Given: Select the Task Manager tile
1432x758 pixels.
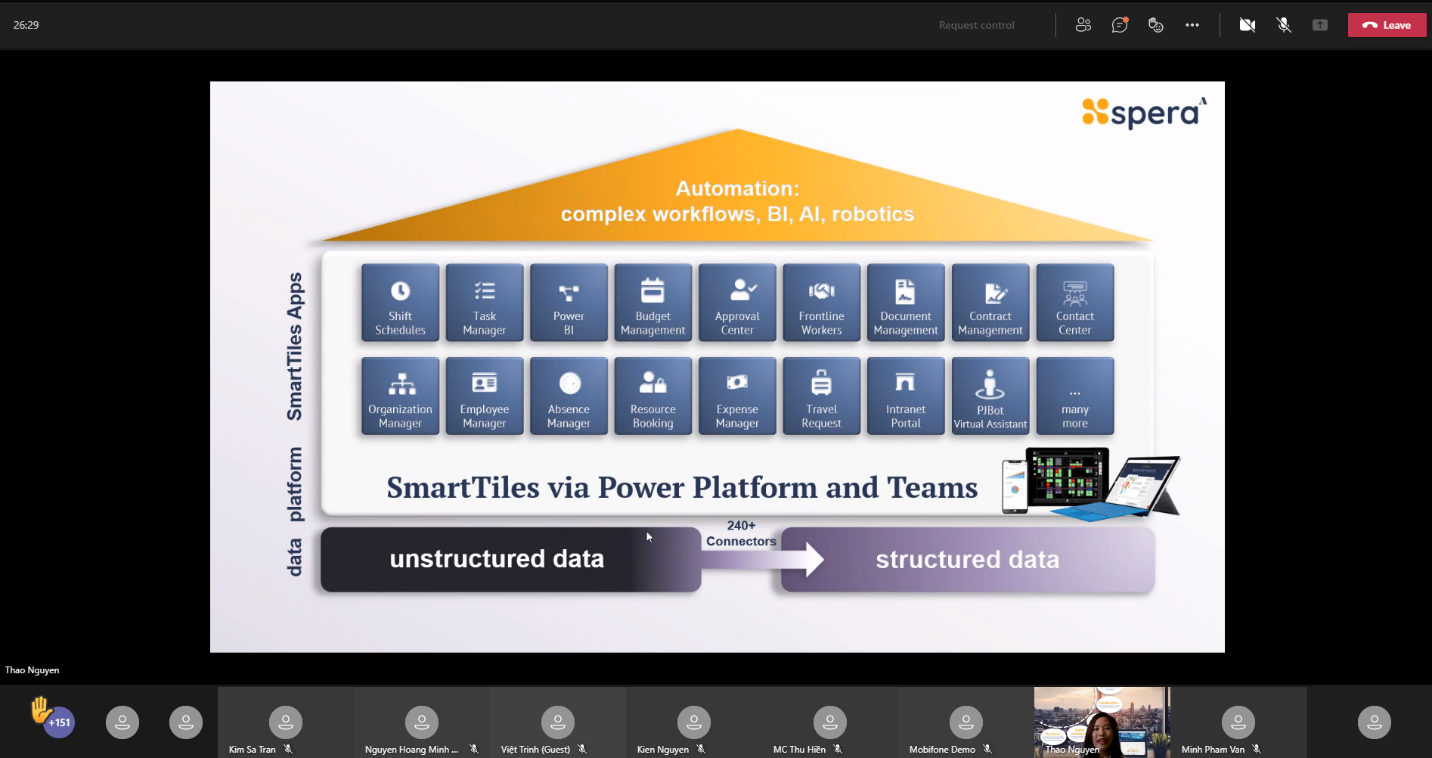Looking at the screenshot, I should [x=485, y=303].
